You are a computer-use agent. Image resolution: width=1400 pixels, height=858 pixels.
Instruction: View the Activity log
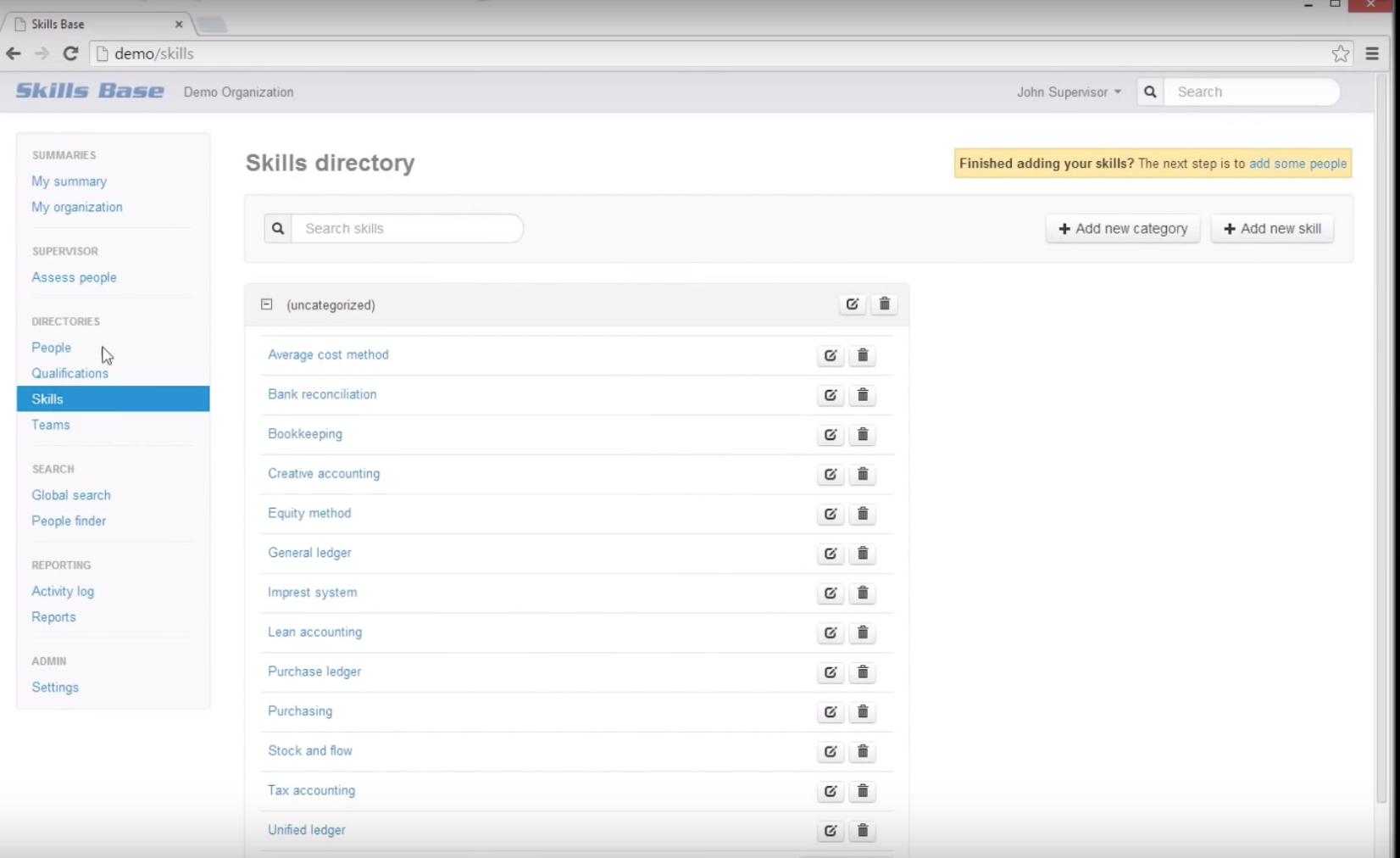[63, 591]
